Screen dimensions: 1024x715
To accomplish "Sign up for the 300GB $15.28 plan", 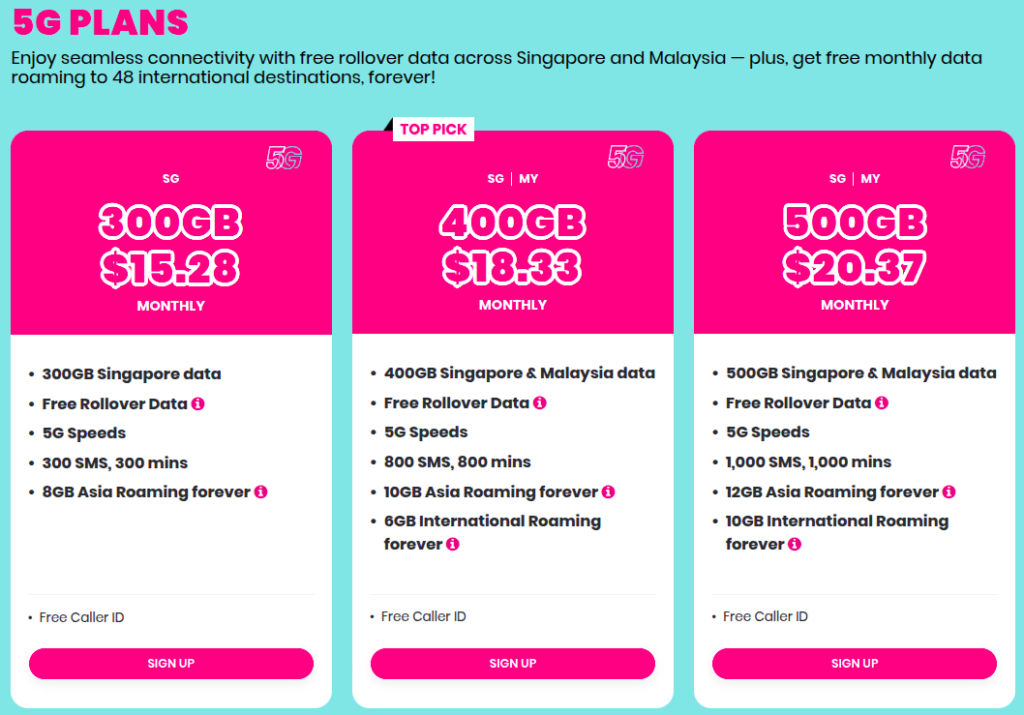I will [x=171, y=663].
